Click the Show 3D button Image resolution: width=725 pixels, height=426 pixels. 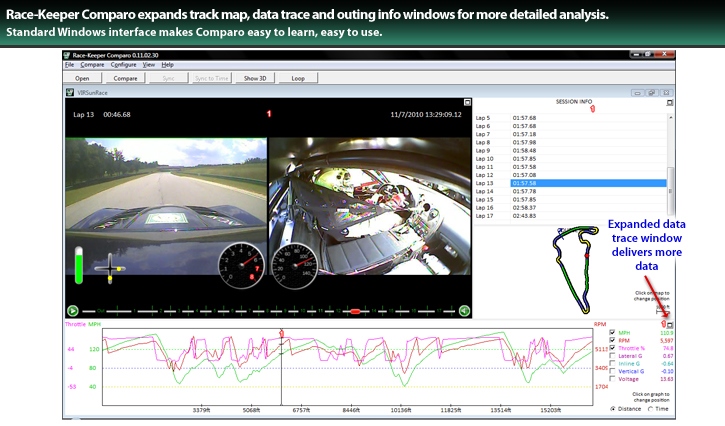pos(254,77)
